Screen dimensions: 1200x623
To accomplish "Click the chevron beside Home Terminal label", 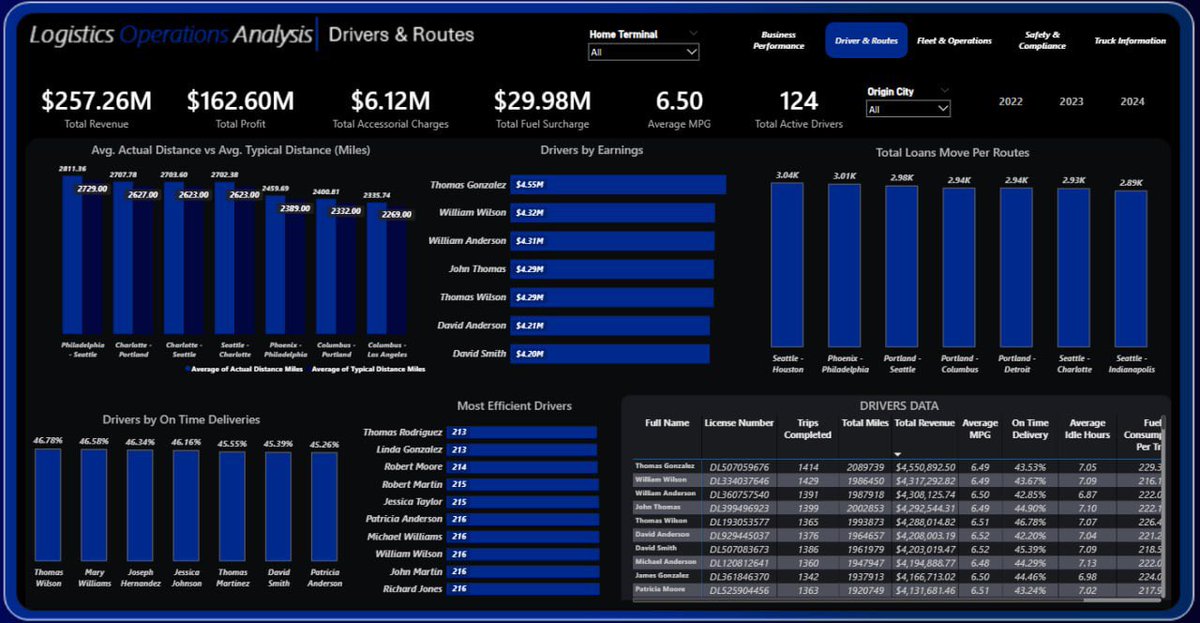I will click(693, 33).
